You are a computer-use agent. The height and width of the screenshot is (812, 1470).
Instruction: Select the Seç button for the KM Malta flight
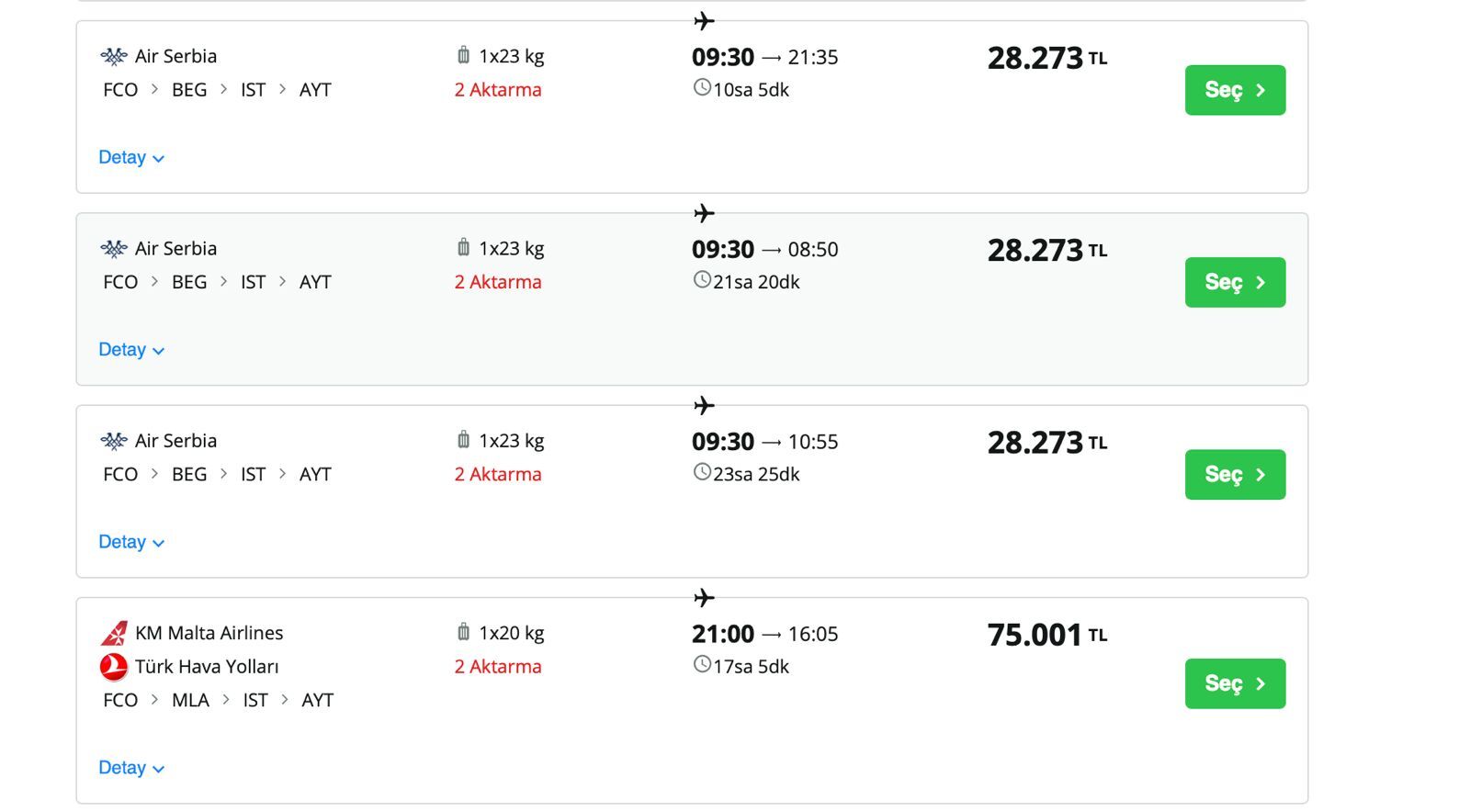(x=1235, y=683)
